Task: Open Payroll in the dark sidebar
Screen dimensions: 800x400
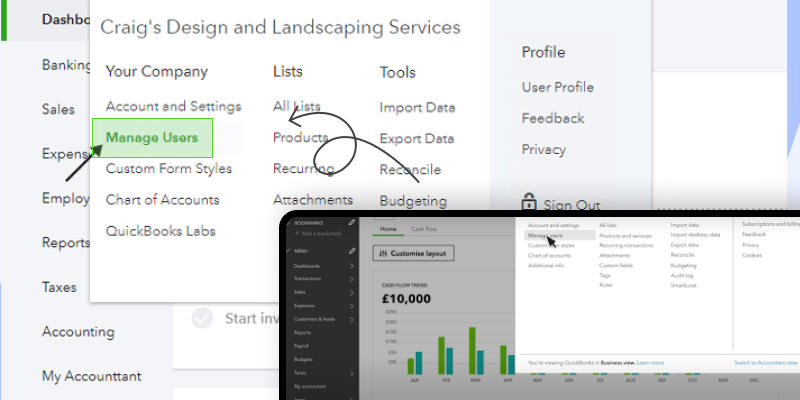Action: 301,346
